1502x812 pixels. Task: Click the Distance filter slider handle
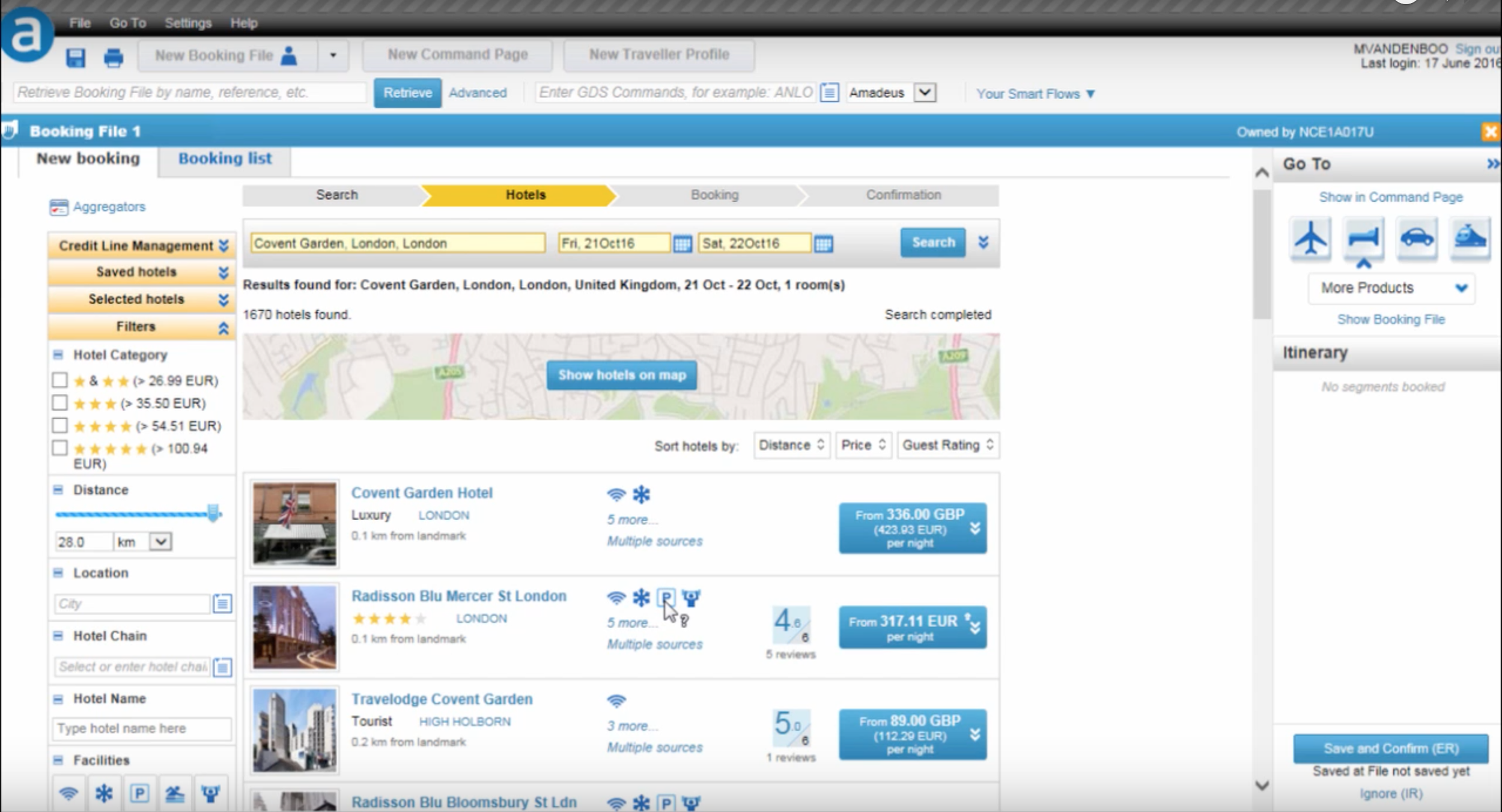coord(213,513)
